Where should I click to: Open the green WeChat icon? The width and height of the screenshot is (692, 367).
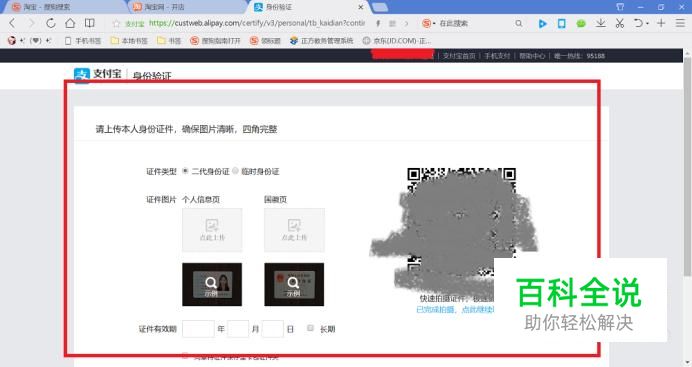tap(581, 23)
